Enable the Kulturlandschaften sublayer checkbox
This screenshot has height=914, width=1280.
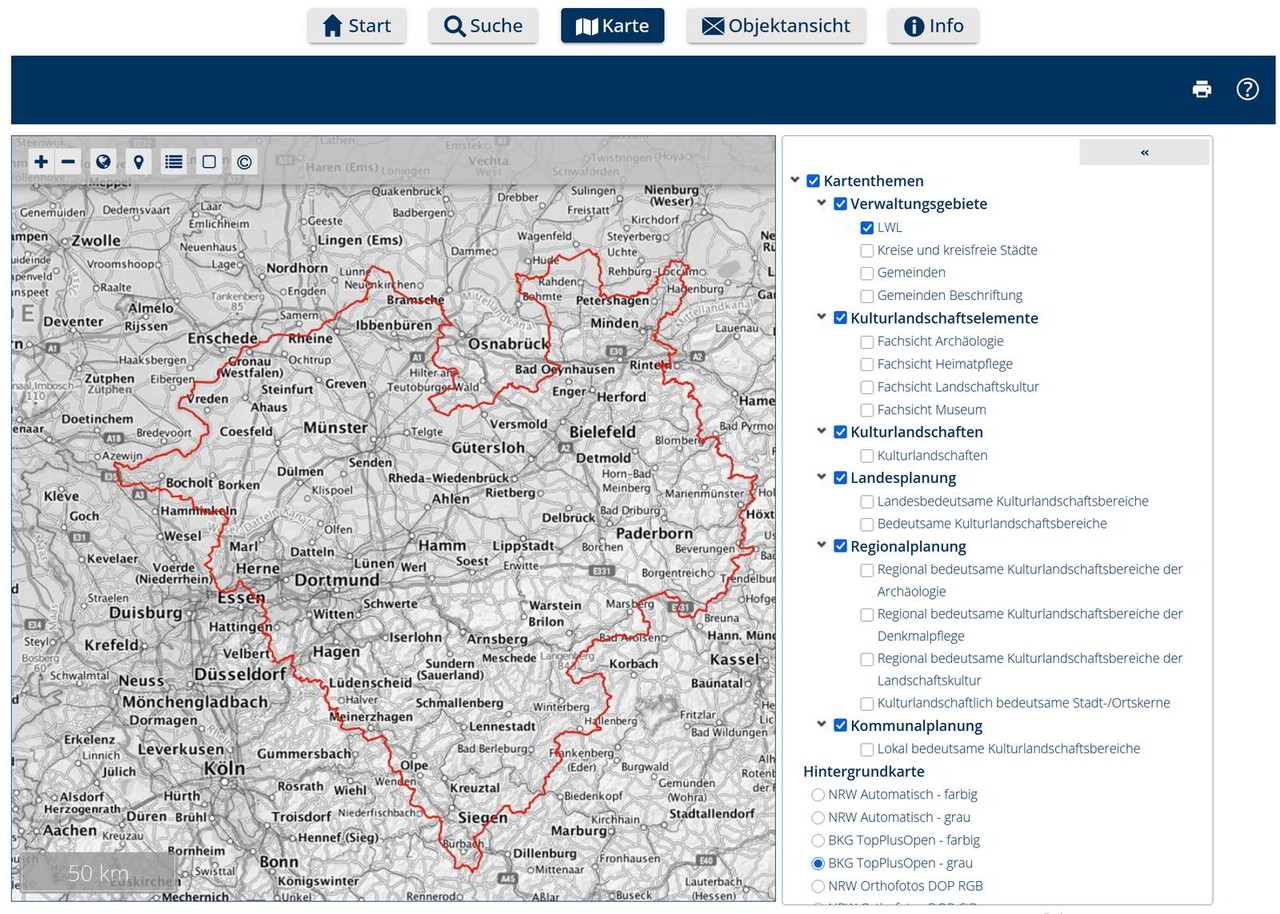(867, 456)
